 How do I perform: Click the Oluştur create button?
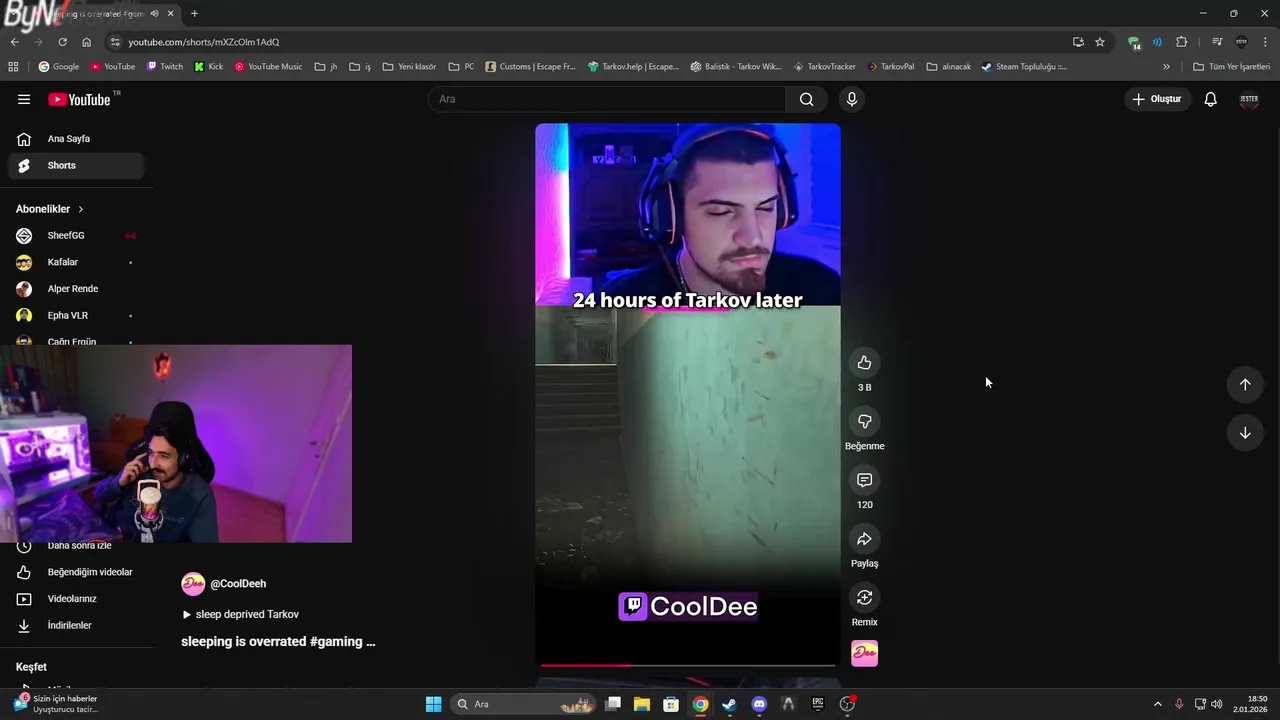(x=1157, y=99)
